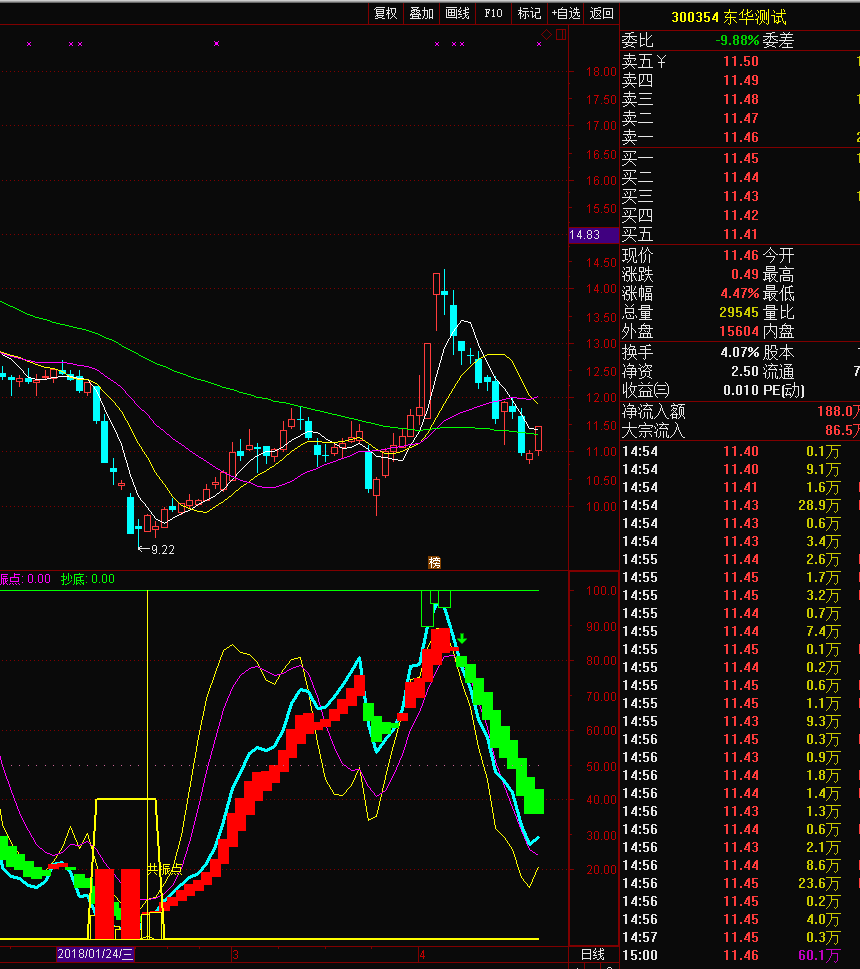Image resolution: width=860 pixels, height=969 pixels.
Task: Click the 今开 label
Action: coord(778,255)
